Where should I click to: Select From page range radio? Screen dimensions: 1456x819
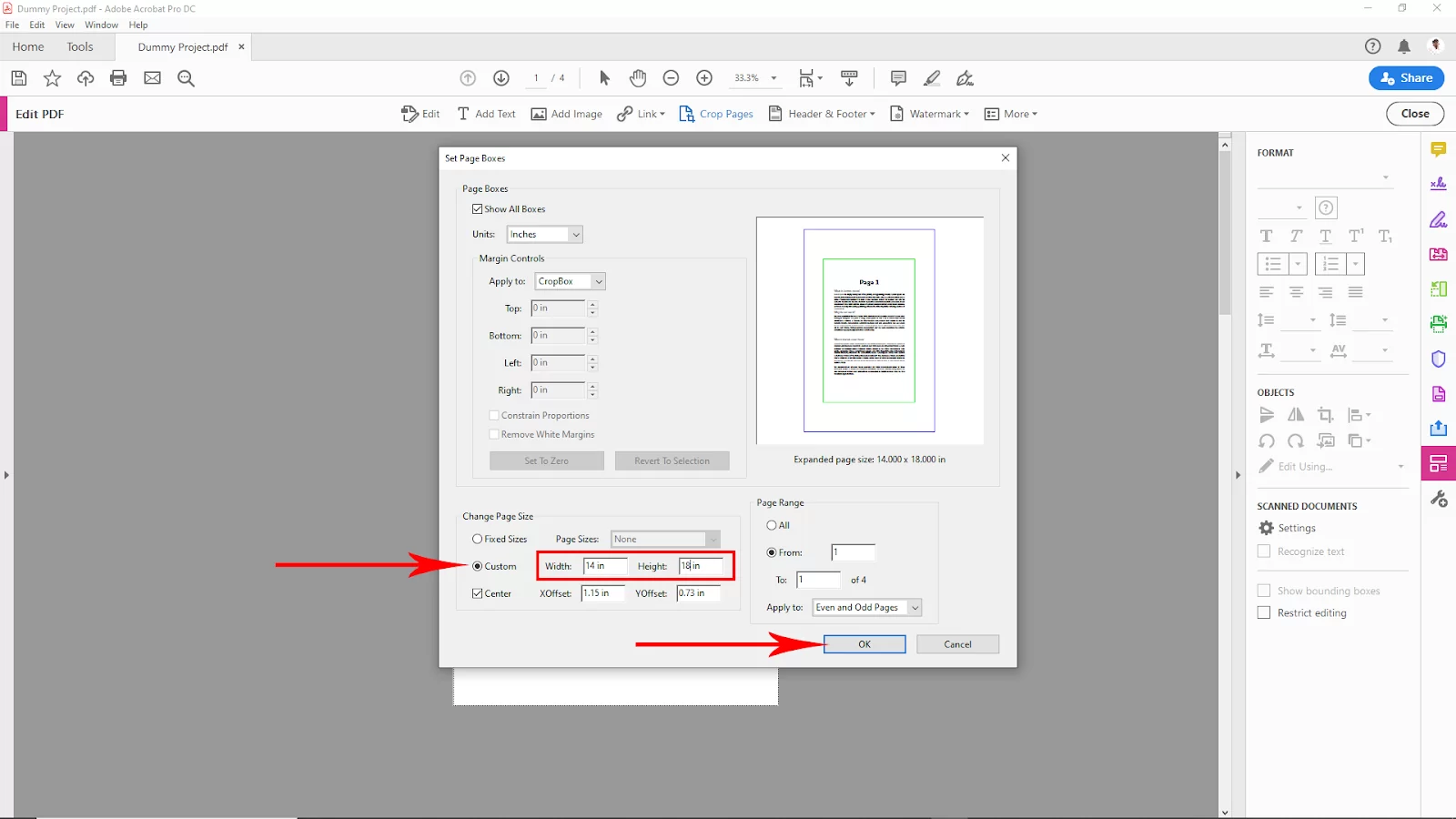point(772,552)
